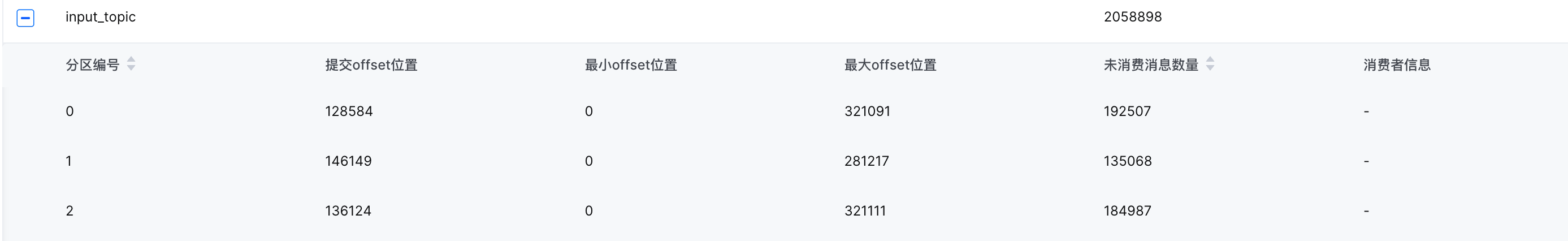Click the 未消费消息数量 column header text
The image size is (1568, 241).
click(x=1150, y=64)
